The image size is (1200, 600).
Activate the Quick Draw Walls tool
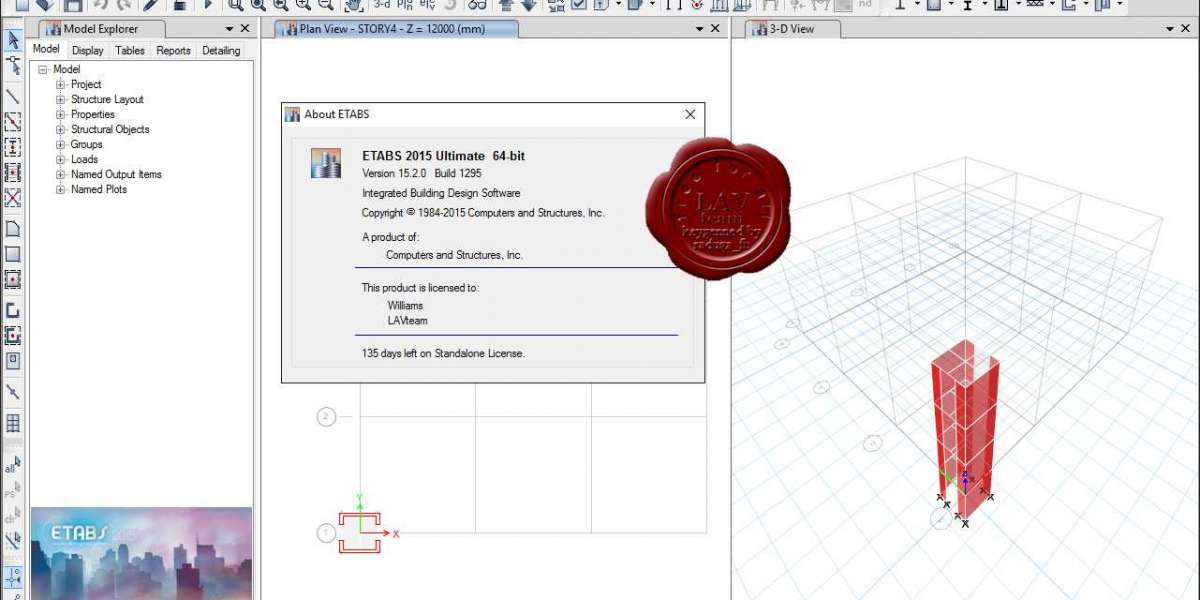pyautogui.click(x=13, y=335)
